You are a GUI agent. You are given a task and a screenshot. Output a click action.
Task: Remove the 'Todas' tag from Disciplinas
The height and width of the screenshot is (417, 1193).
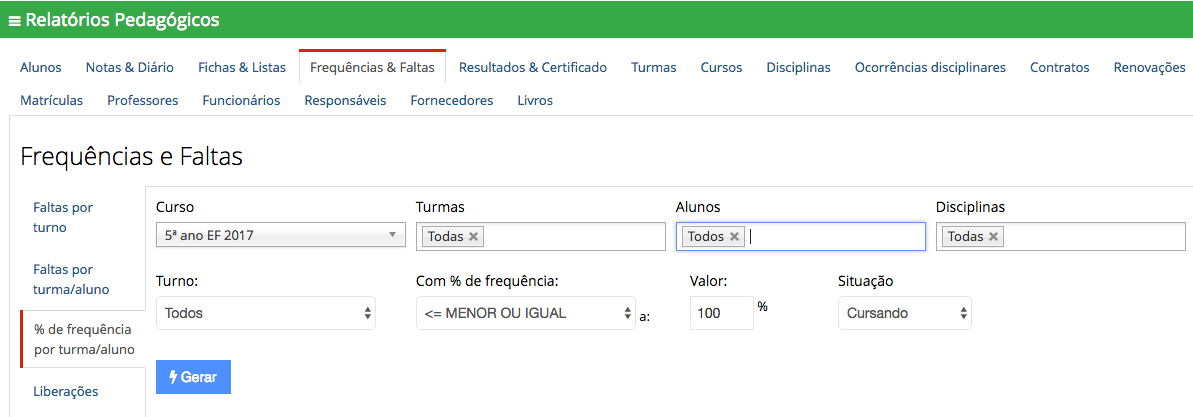(x=993, y=237)
